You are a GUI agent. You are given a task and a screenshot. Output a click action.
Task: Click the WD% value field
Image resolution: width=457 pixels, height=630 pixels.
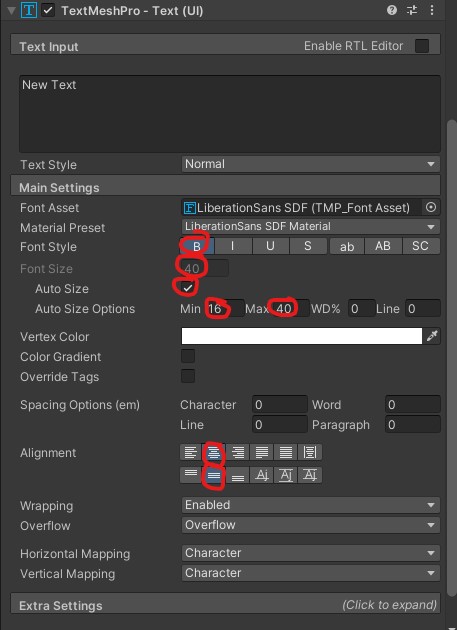point(362,309)
